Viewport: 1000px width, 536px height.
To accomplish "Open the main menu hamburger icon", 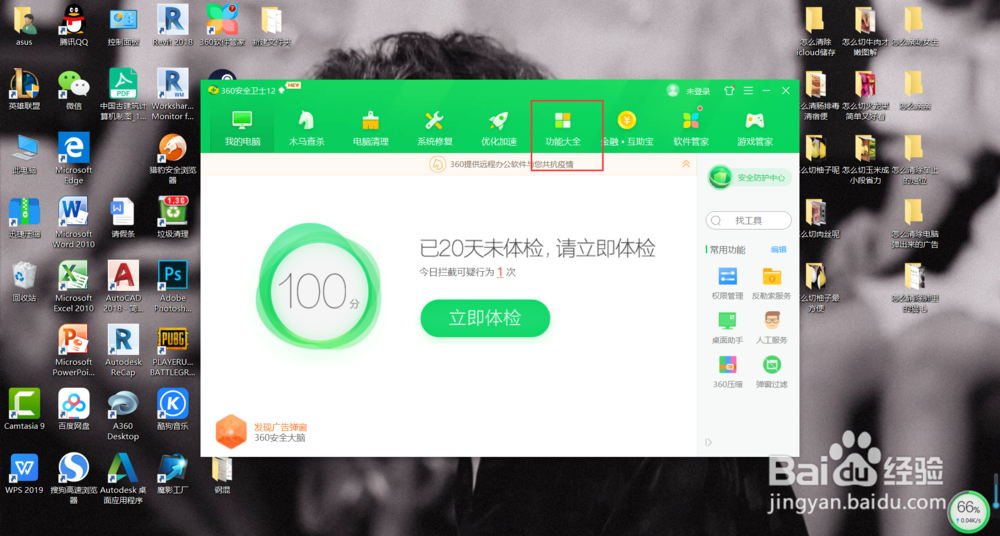I will coord(748,91).
